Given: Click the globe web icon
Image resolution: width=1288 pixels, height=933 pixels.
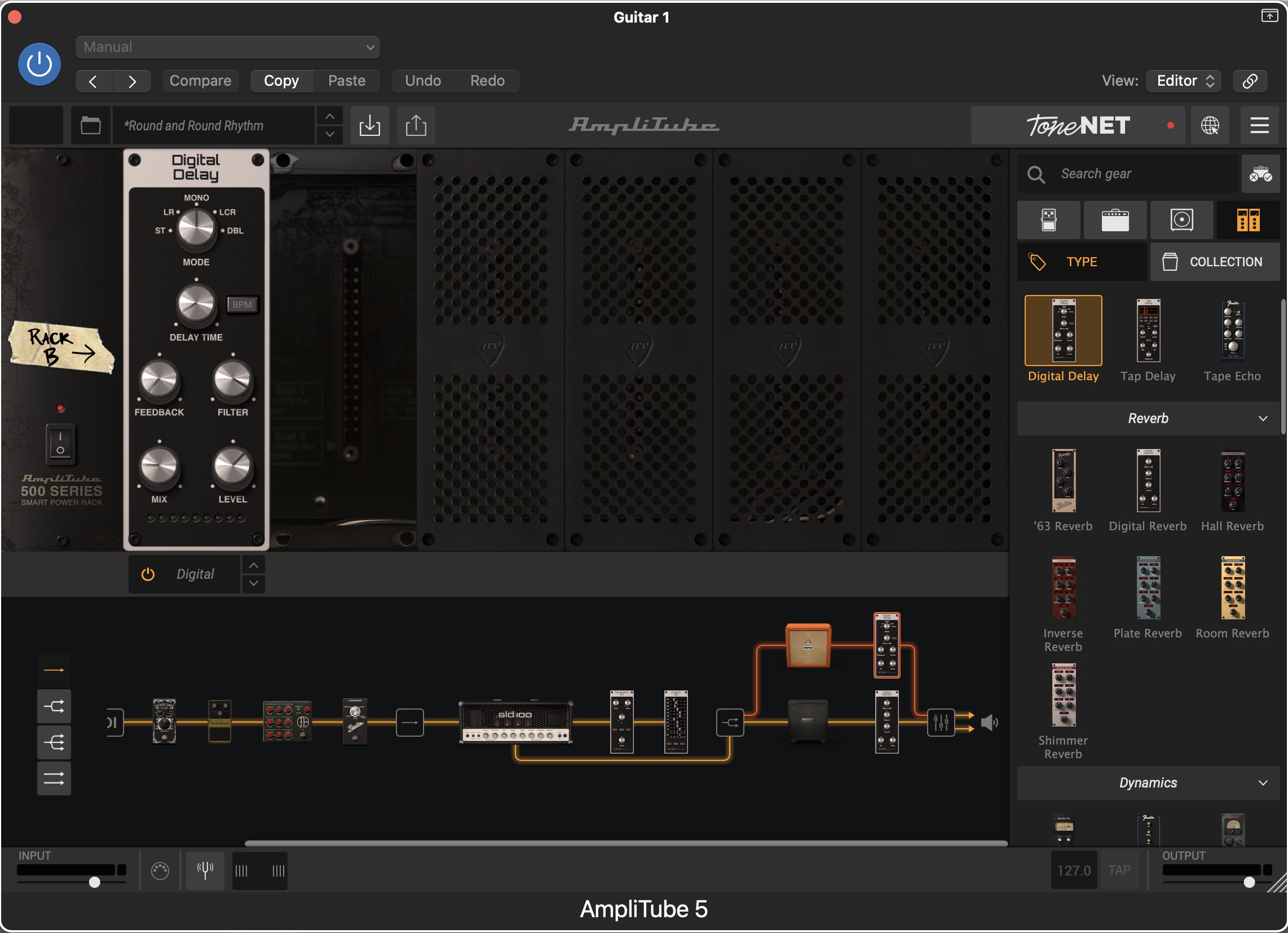Looking at the screenshot, I should pos(1210,126).
